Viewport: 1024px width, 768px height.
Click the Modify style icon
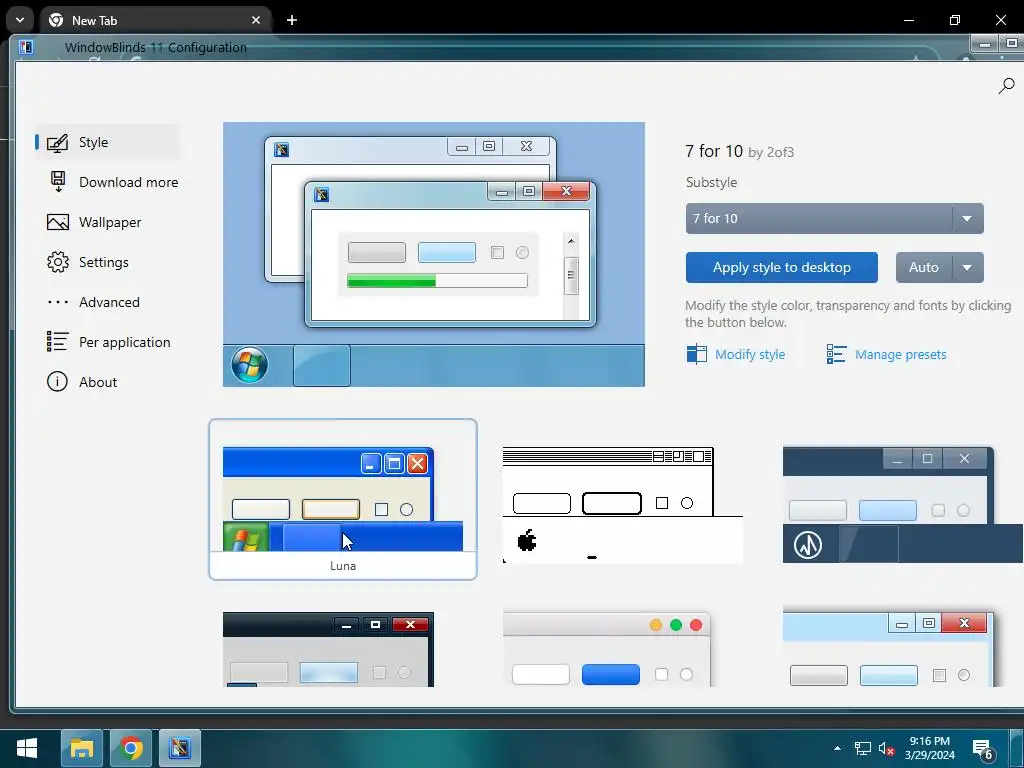point(697,354)
